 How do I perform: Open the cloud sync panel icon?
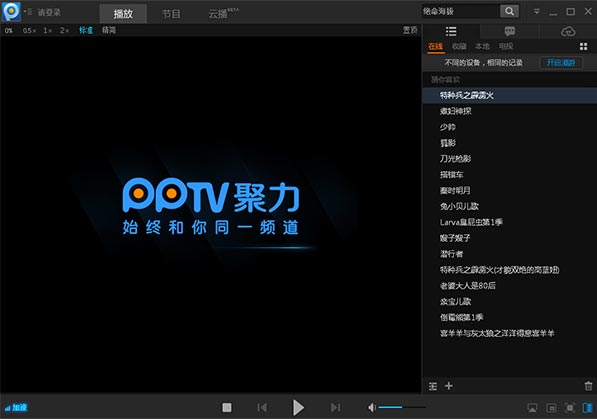coord(568,32)
